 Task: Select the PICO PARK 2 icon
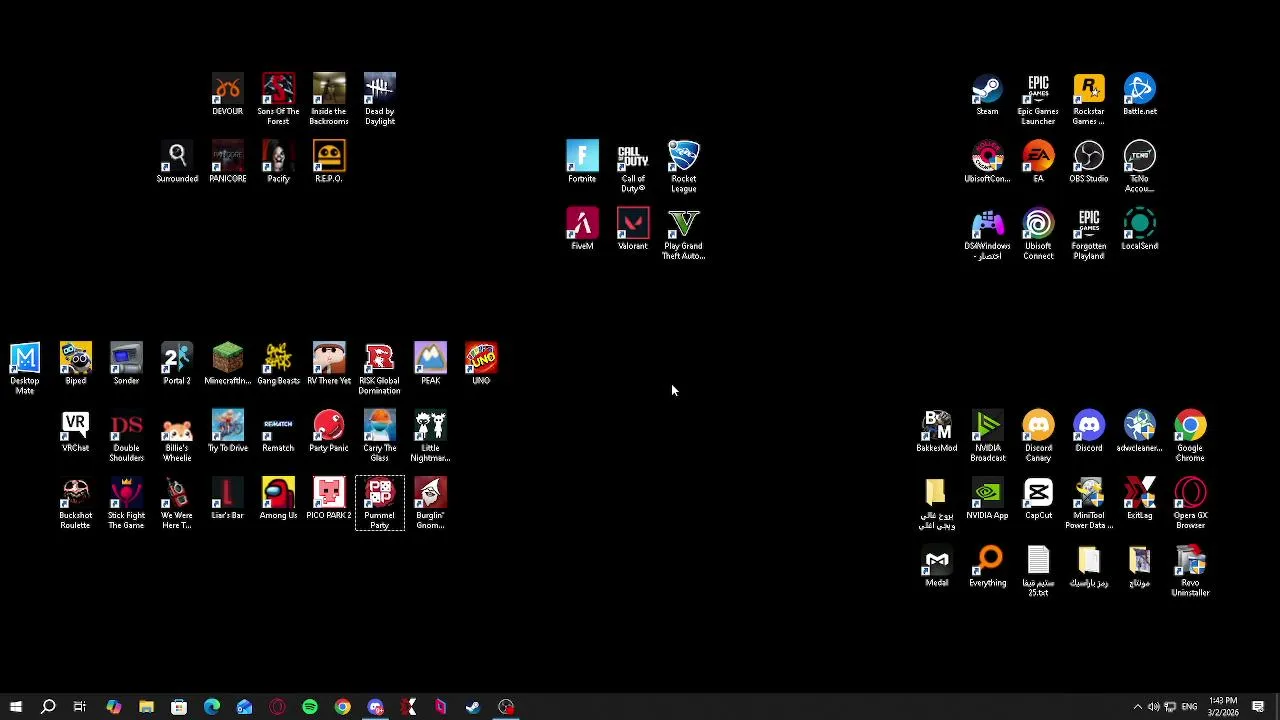329,498
